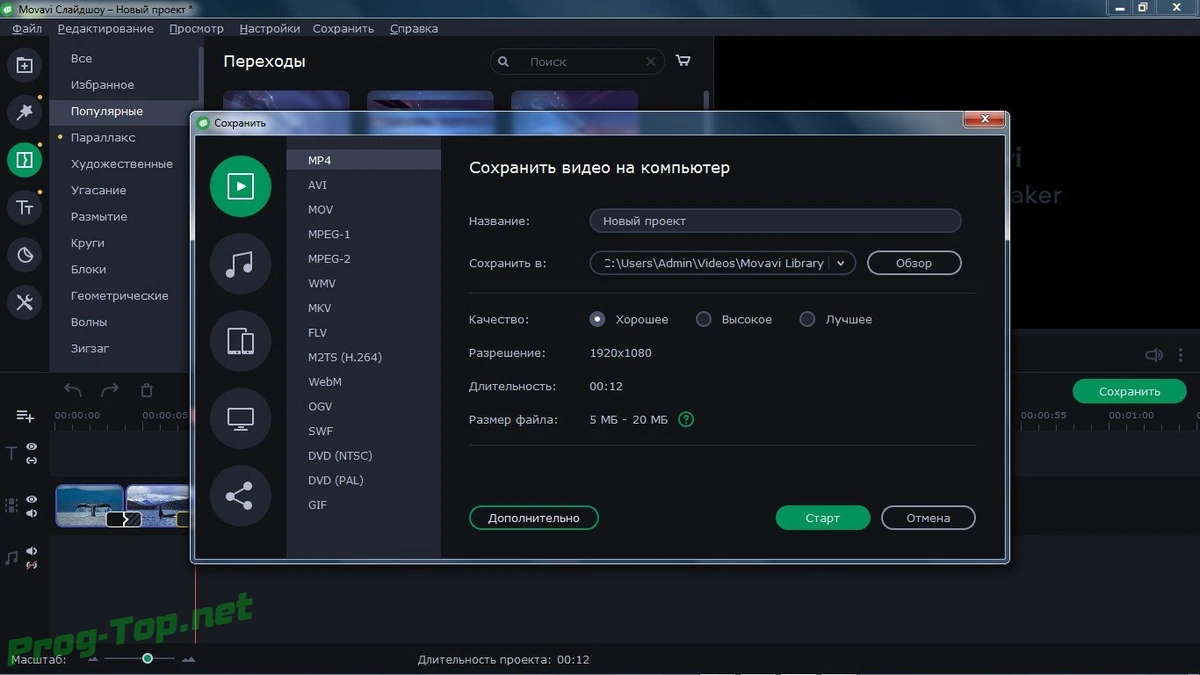Toggle the title track visibility eye

tap(32, 447)
